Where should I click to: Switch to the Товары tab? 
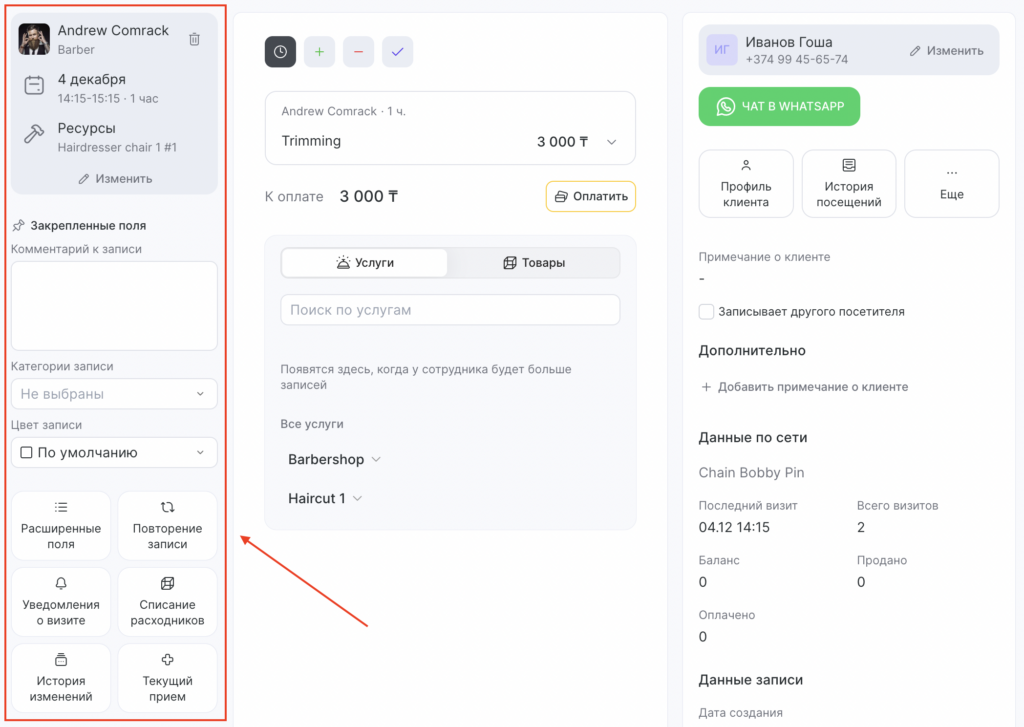point(533,263)
